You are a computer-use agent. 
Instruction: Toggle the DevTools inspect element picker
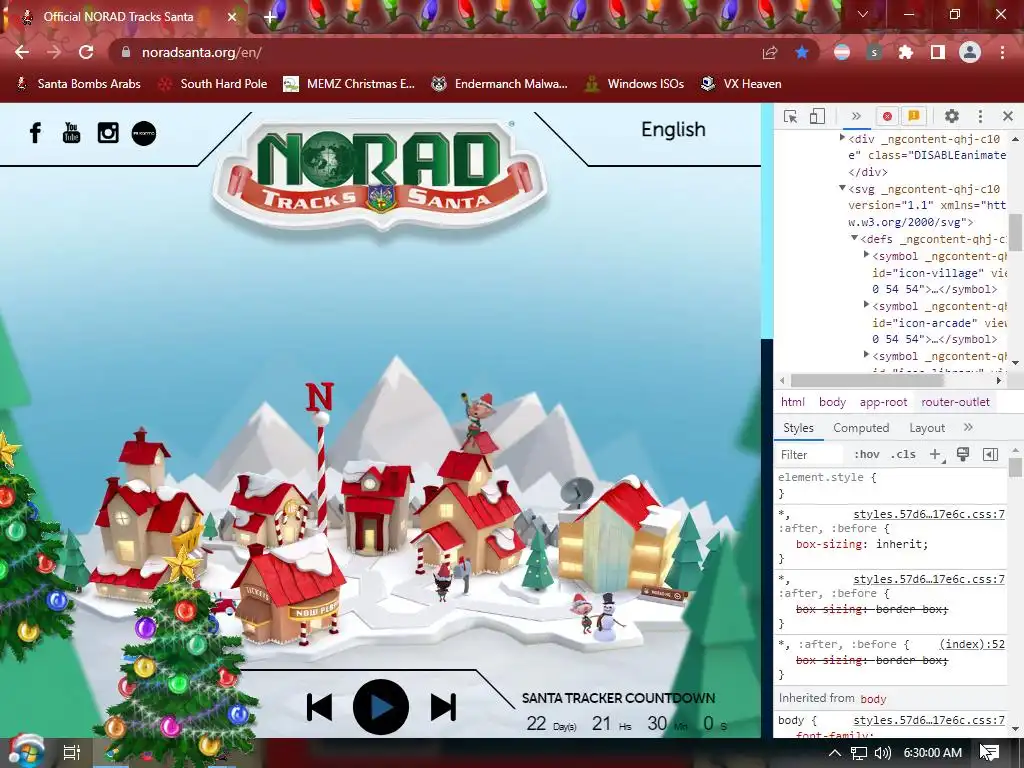tap(790, 116)
